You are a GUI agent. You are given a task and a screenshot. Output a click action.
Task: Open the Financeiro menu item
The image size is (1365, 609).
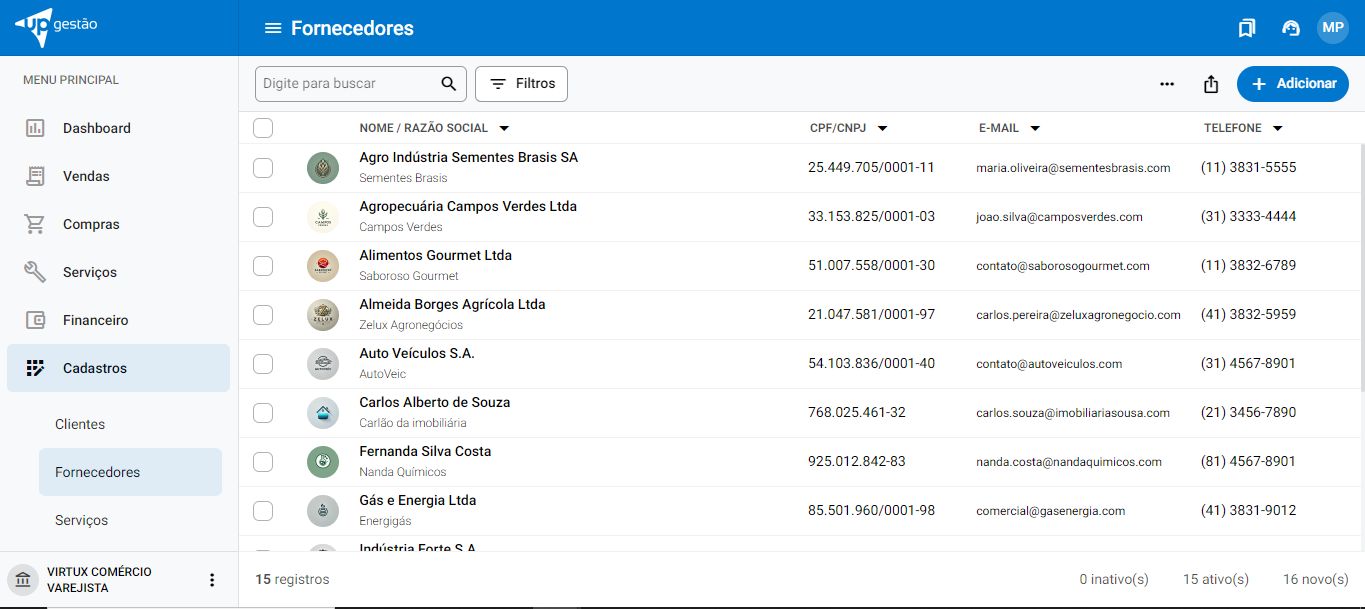pyautogui.click(x=95, y=320)
